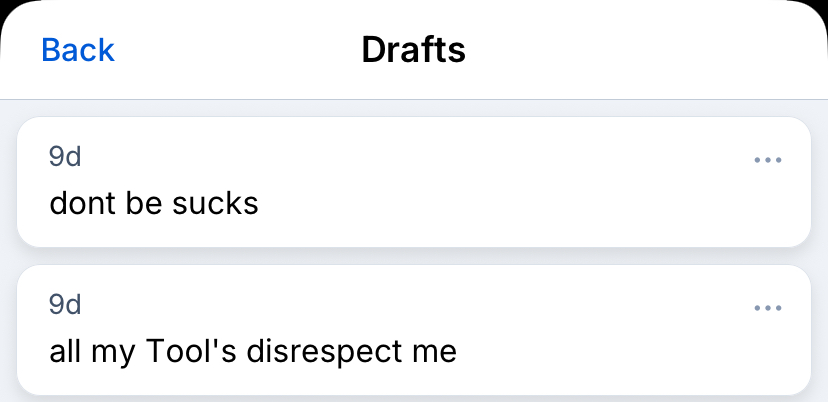
Task: Click the word "all" starting the second draft
Action: pos(64,352)
